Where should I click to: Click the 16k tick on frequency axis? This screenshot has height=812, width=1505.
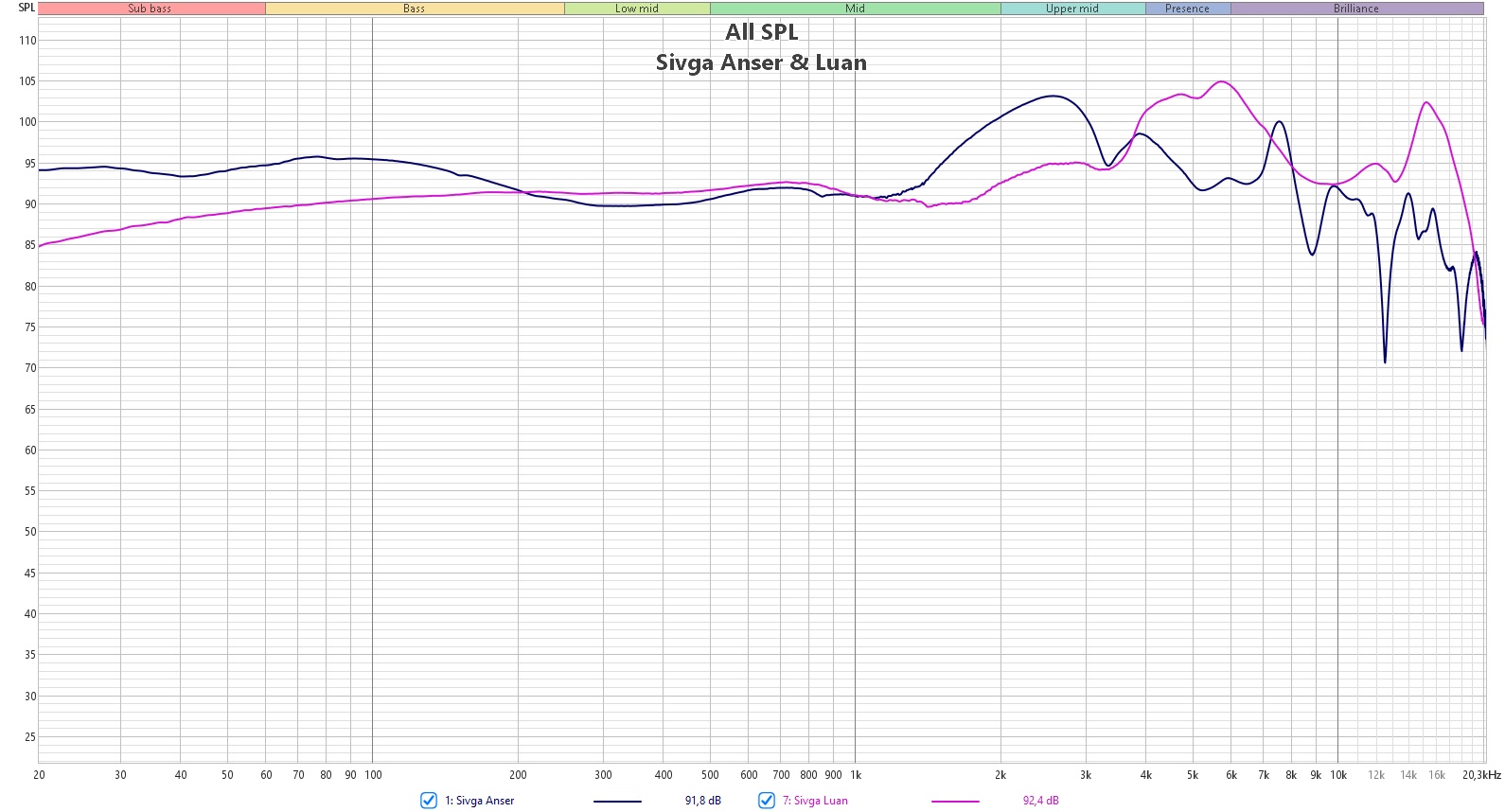pos(1437,775)
